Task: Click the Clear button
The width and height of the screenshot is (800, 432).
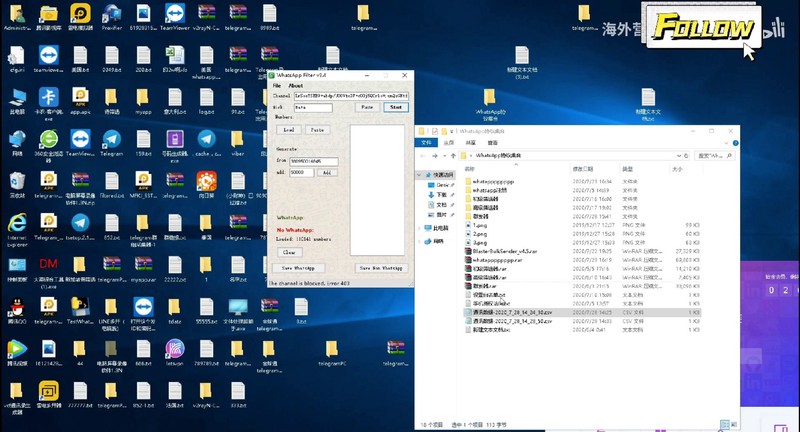Action: [289, 252]
